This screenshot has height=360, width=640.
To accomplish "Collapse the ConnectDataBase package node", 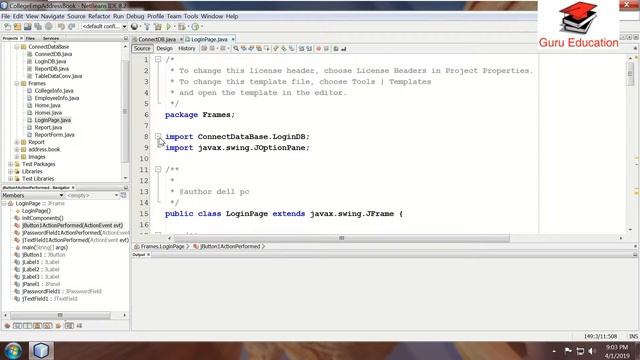I will (x=17, y=47).
